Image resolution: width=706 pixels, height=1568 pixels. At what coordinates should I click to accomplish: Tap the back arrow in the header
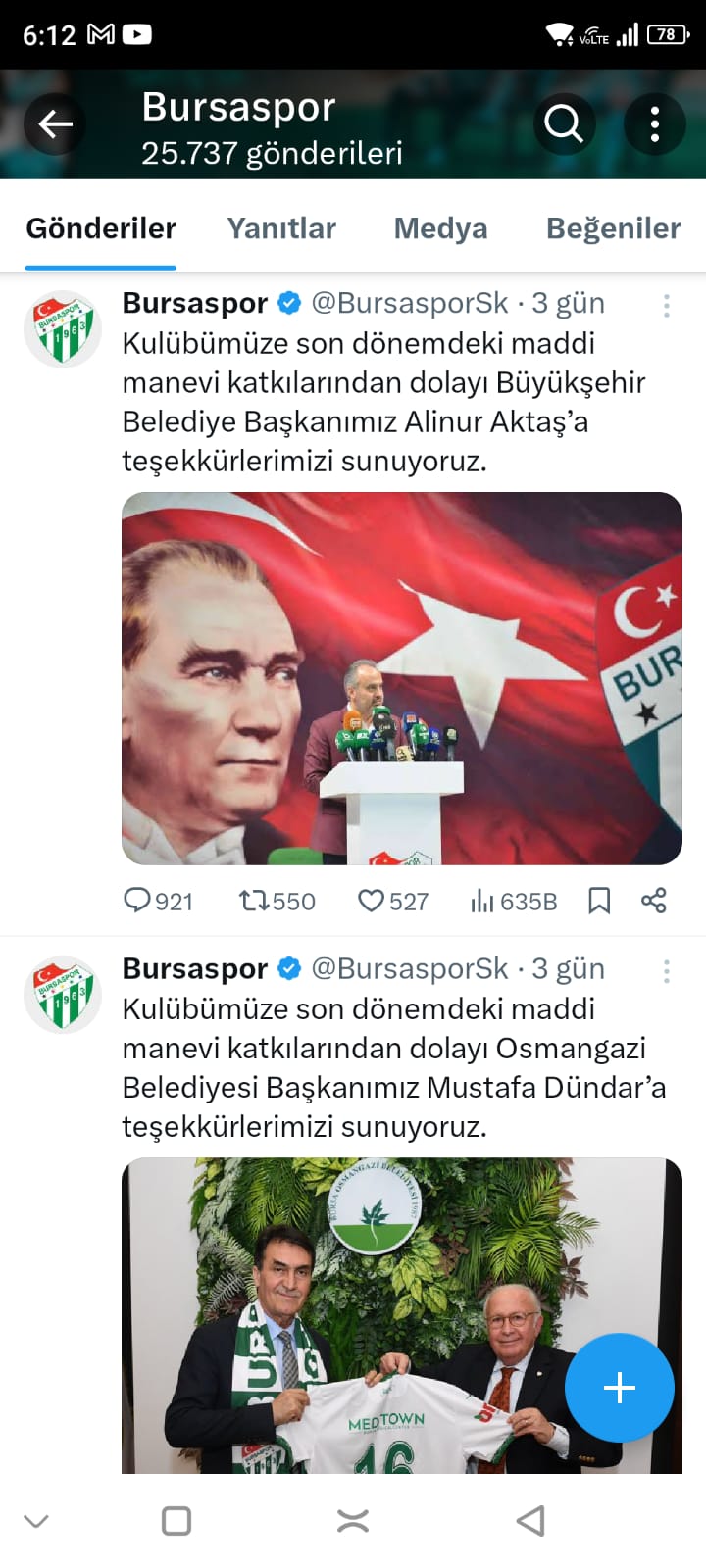pos(56,124)
